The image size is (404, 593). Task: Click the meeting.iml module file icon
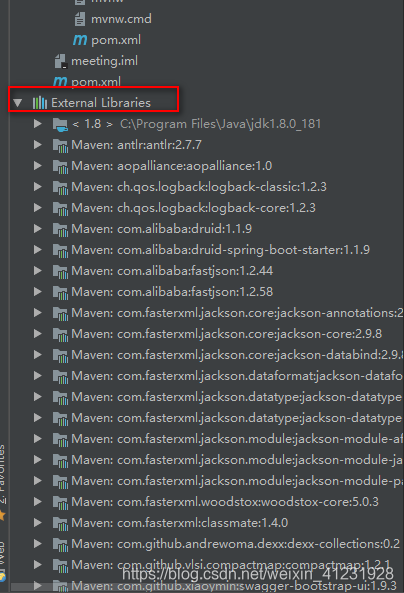click(x=61, y=61)
